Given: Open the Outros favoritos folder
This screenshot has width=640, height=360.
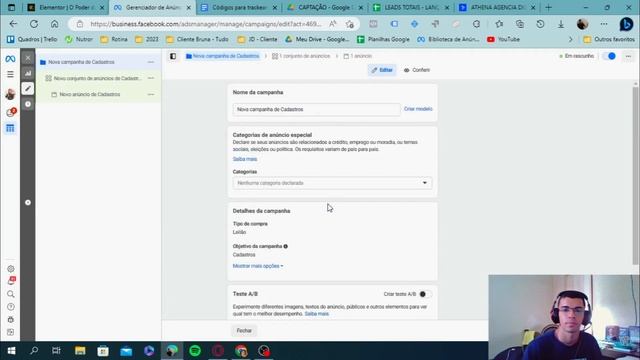Looking at the screenshot, I should click(609, 39).
